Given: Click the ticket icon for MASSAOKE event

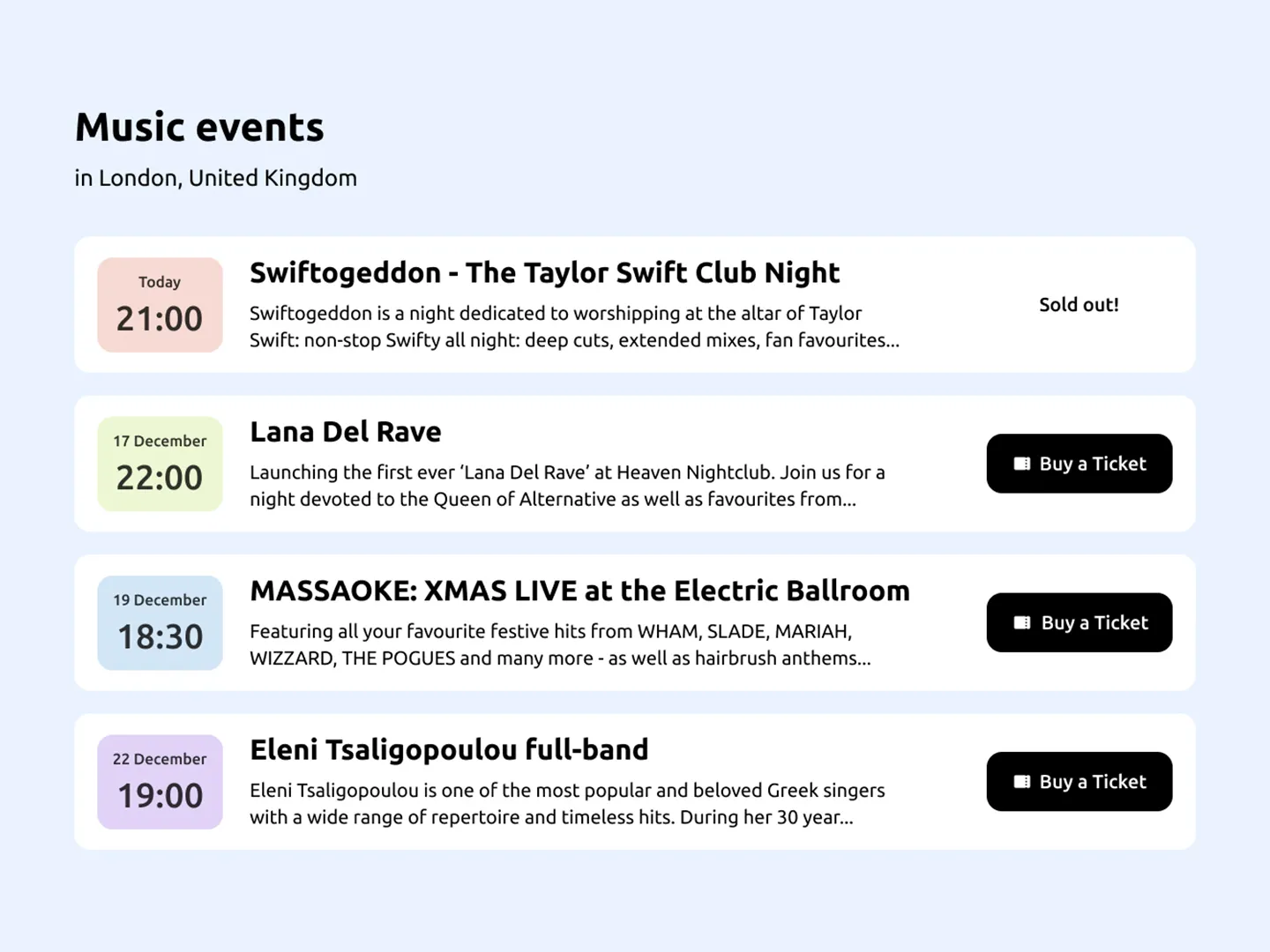Looking at the screenshot, I should 1022,622.
